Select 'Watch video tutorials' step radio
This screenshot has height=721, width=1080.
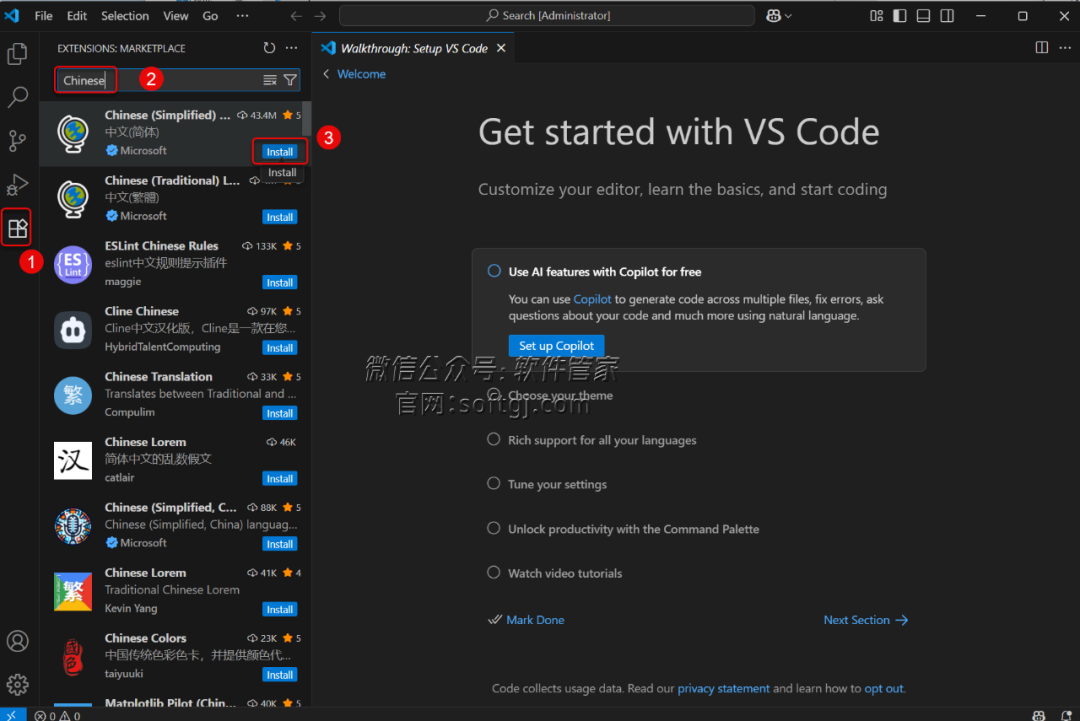493,573
